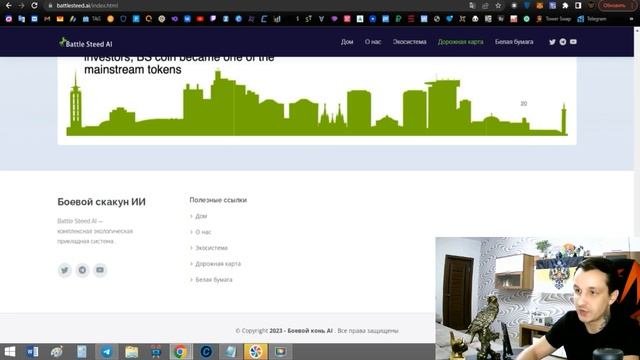Click the round Twitter icon in footer
This screenshot has width=640, height=360.
(x=64, y=270)
